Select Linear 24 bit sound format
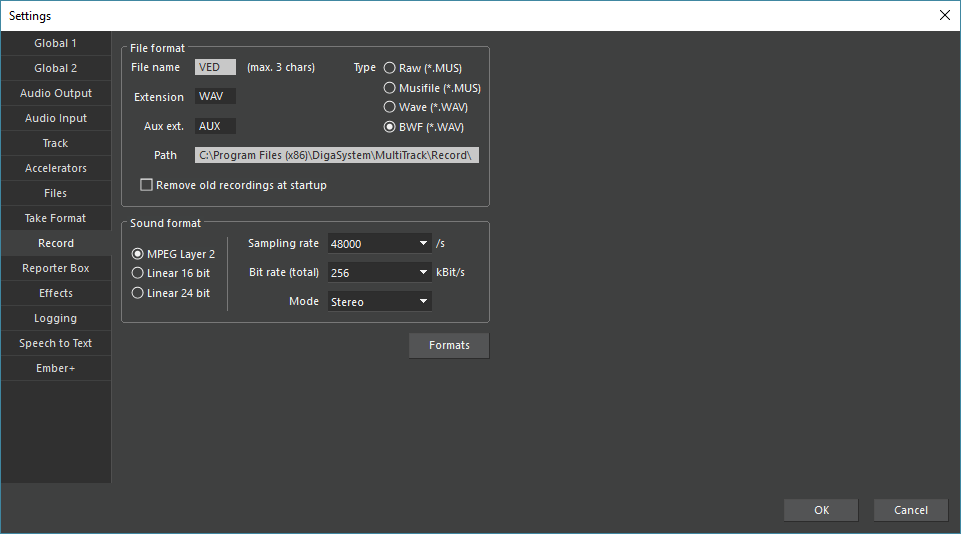Viewport: 961px width, 534px height. [138, 293]
